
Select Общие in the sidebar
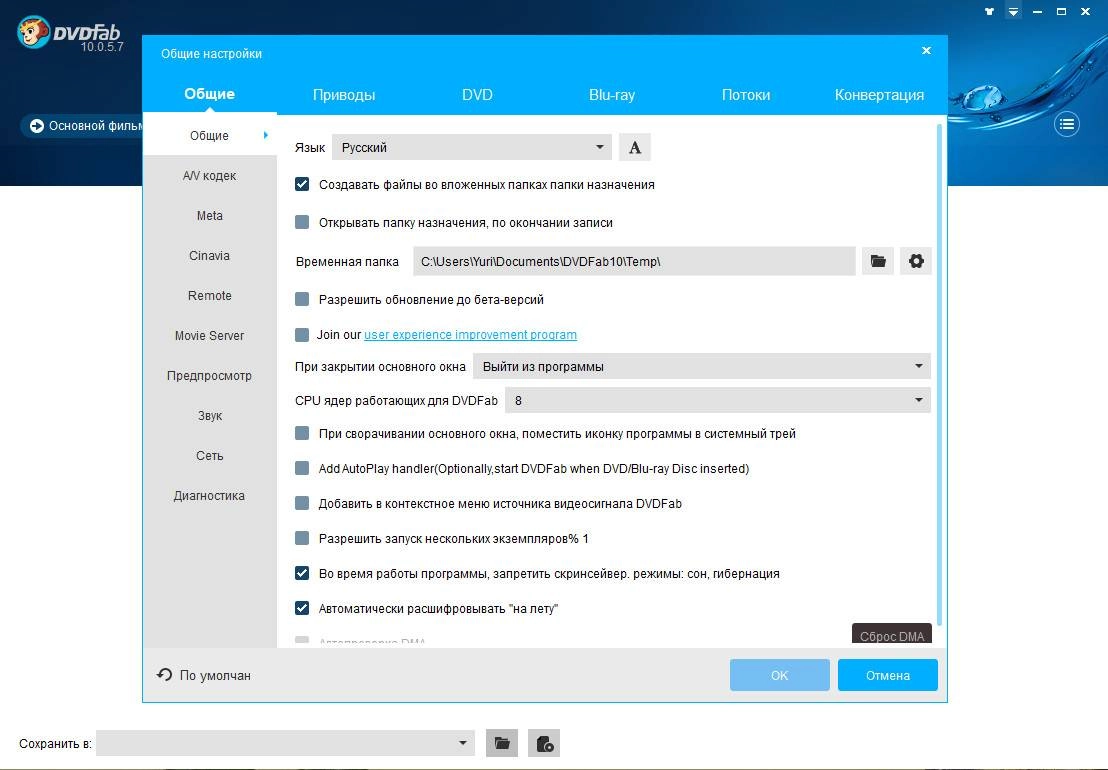(x=209, y=135)
